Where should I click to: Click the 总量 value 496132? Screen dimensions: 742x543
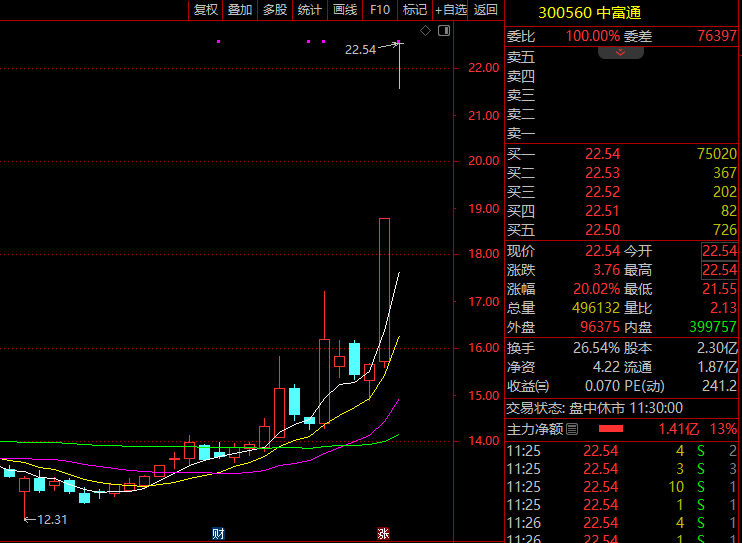[596, 308]
